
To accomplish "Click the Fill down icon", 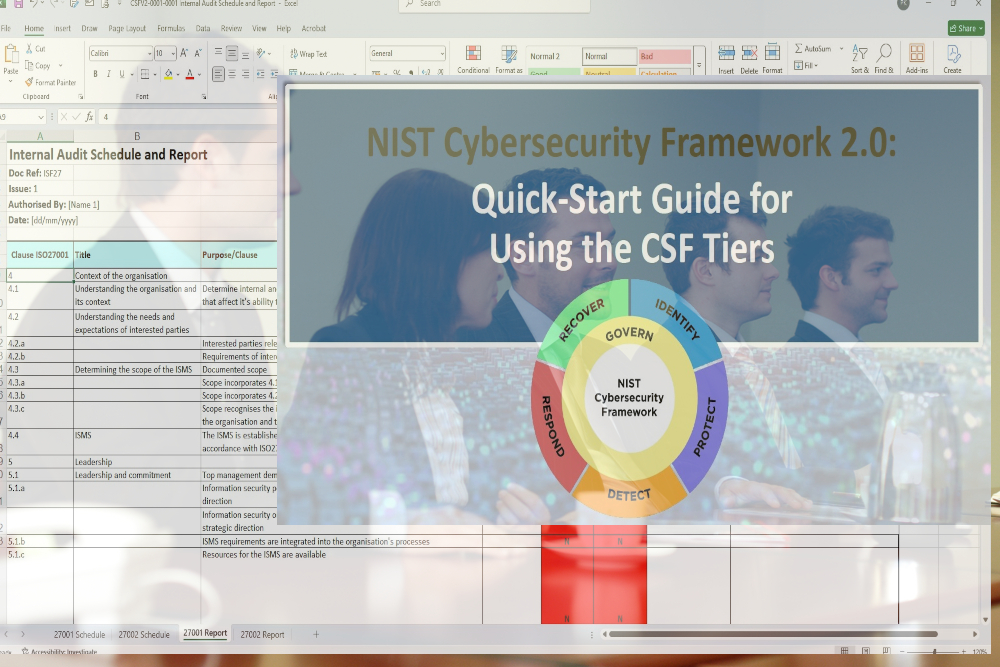I will click(798, 65).
